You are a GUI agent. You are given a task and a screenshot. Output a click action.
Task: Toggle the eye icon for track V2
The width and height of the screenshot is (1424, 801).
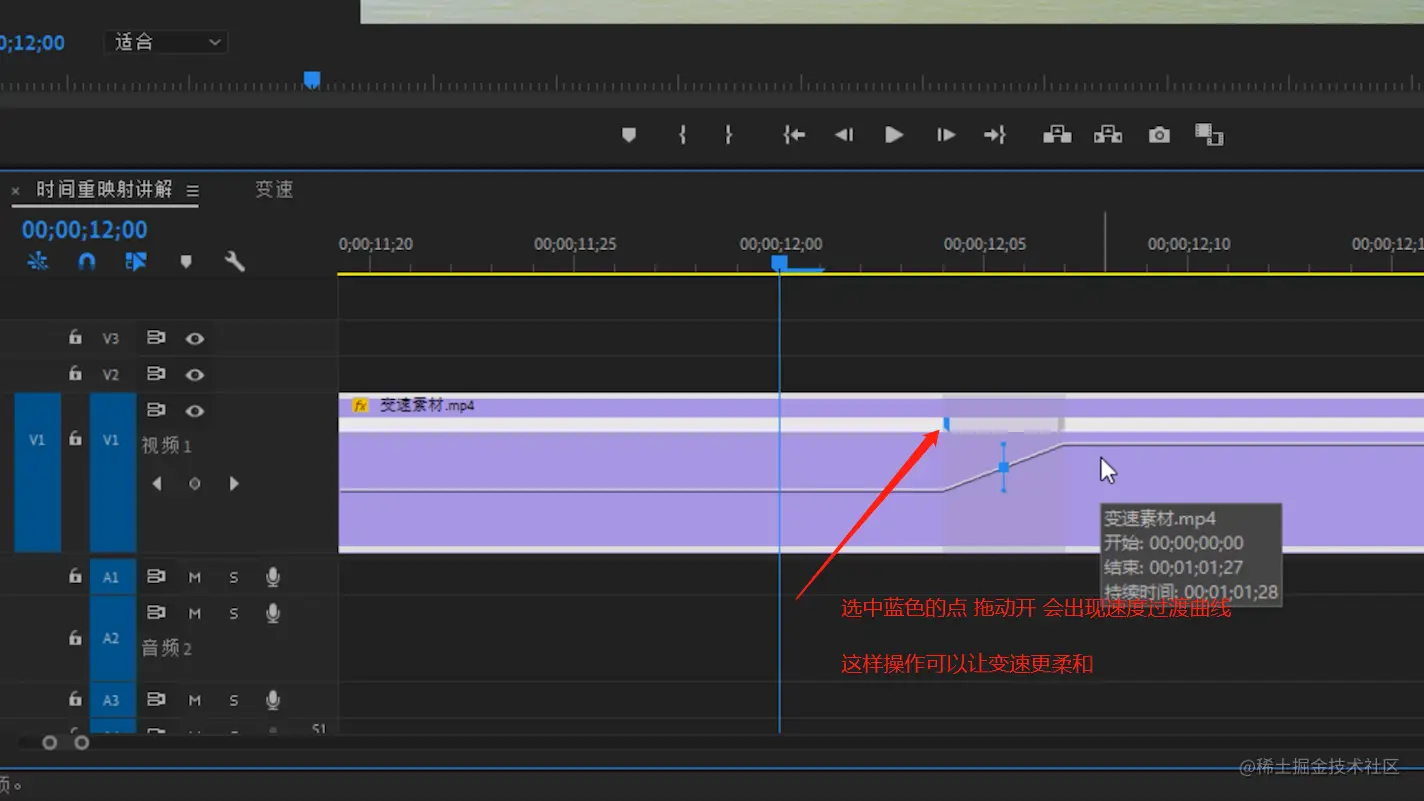click(195, 375)
